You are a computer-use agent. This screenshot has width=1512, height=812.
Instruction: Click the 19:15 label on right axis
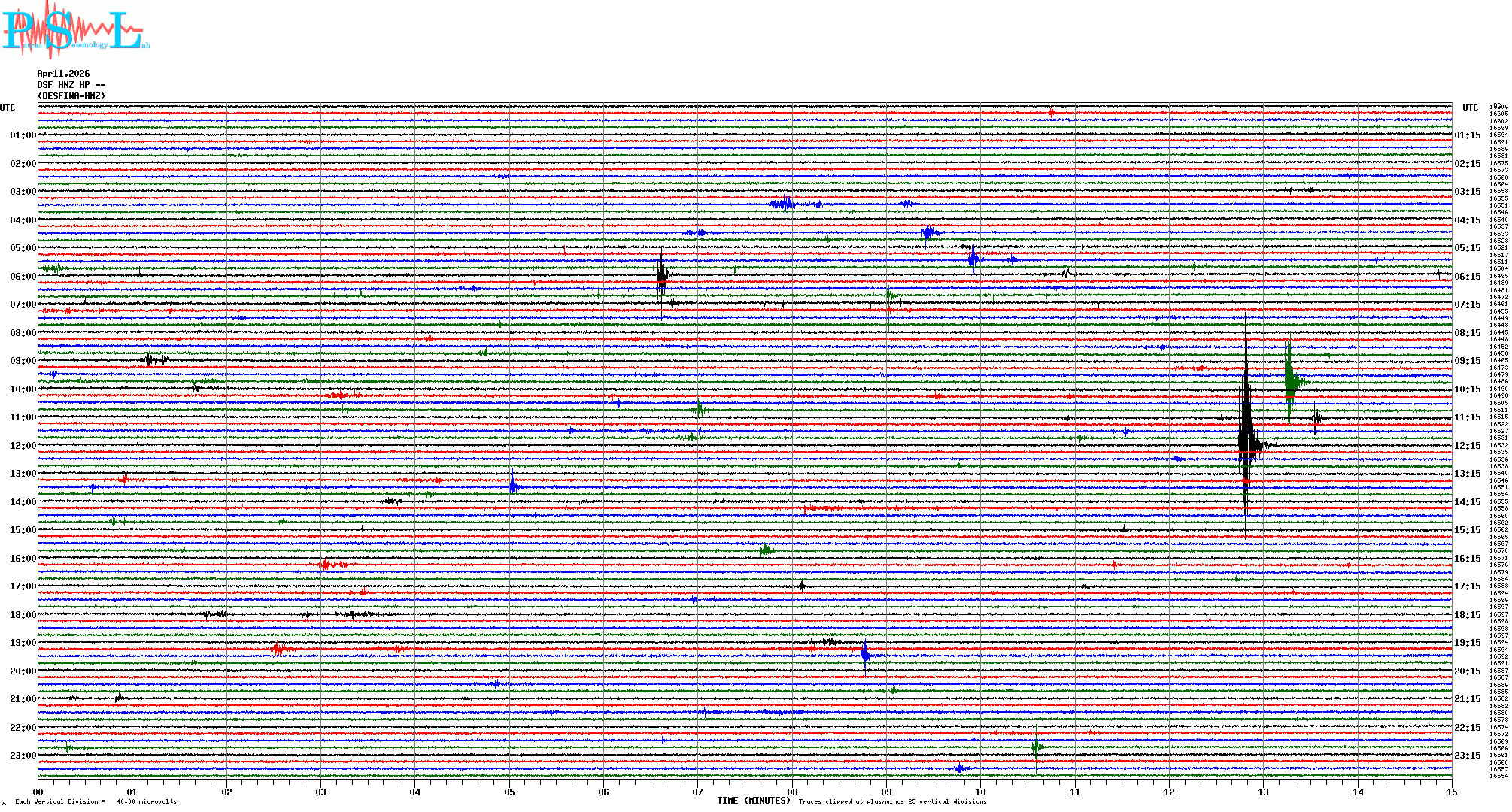[x=1467, y=643]
